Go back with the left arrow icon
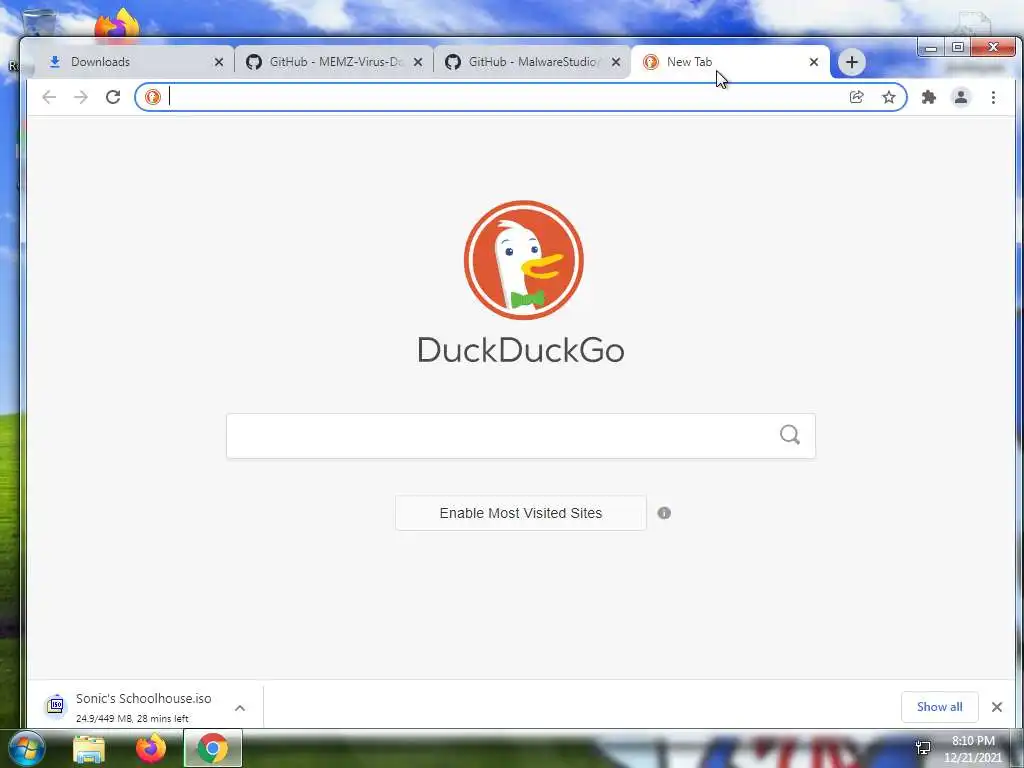Image resolution: width=1024 pixels, height=768 pixels. pos(49,97)
